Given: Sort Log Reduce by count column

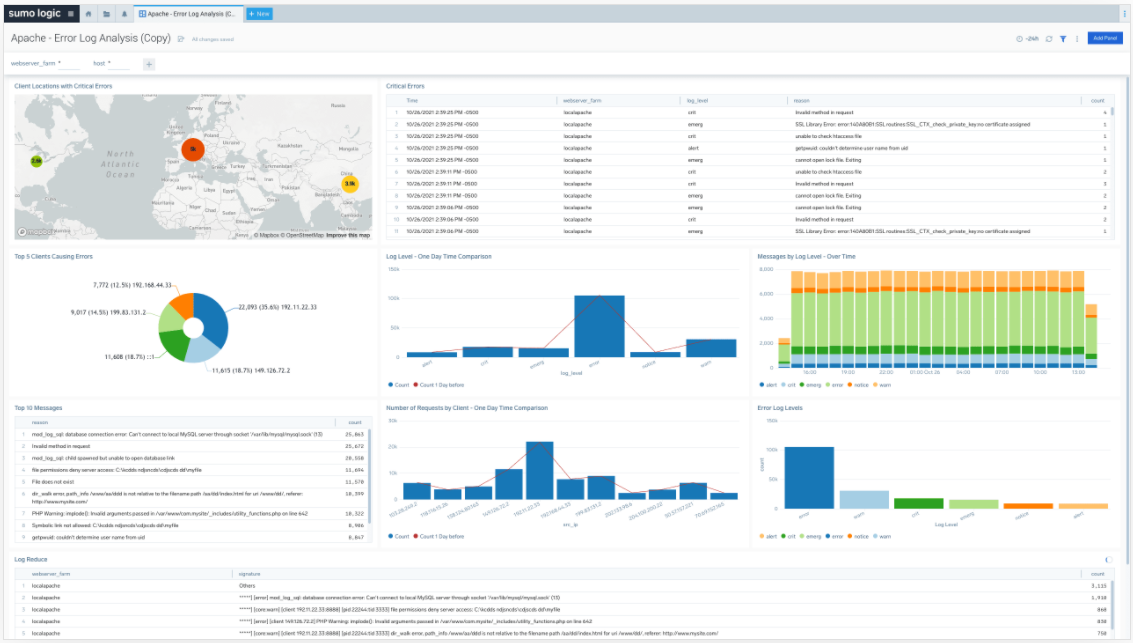Looking at the screenshot, I should [x=1098, y=574].
